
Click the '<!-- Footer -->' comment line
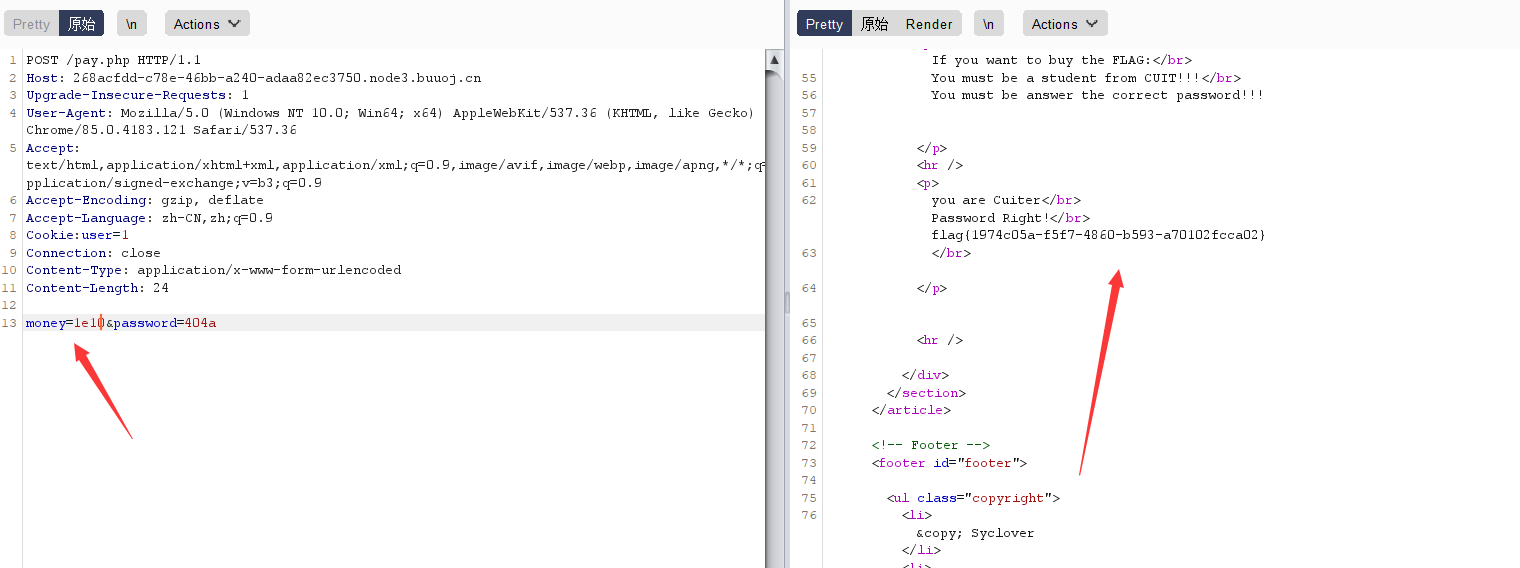tap(930, 445)
